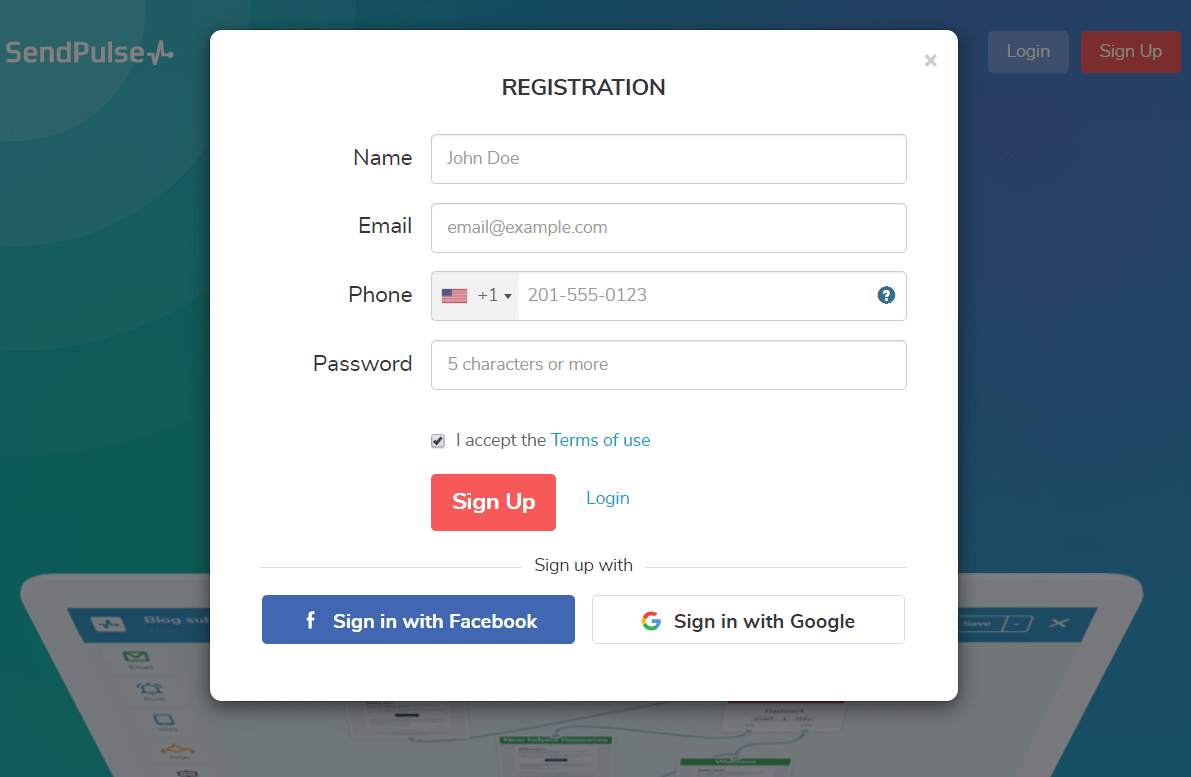Dismiss the registration modal with the X

931,60
